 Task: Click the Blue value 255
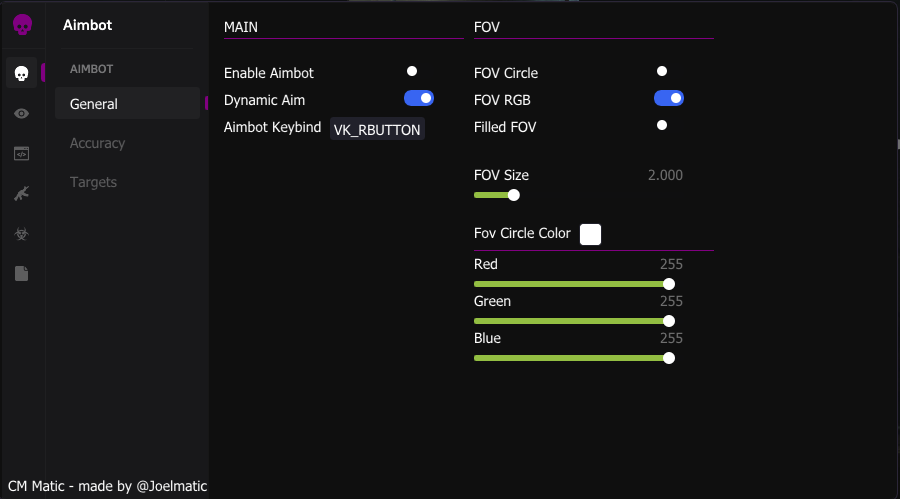(x=671, y=338)
